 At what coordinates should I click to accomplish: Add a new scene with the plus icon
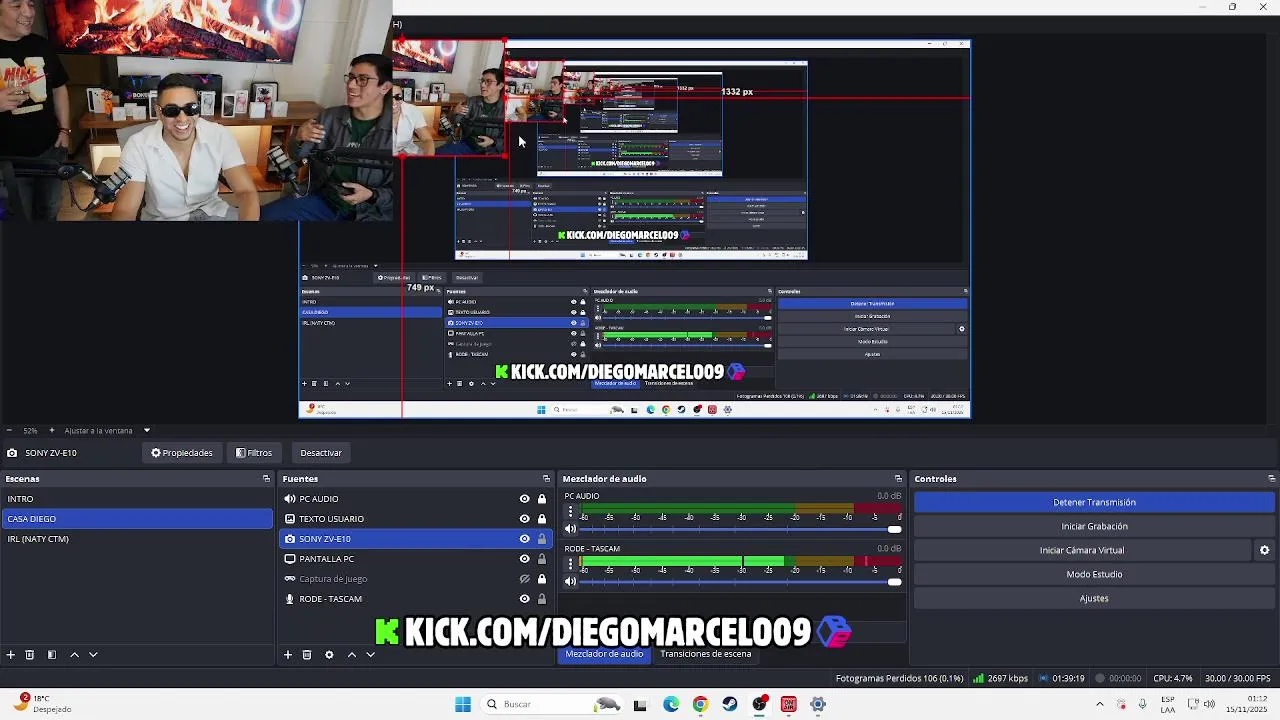pos(10,654)
